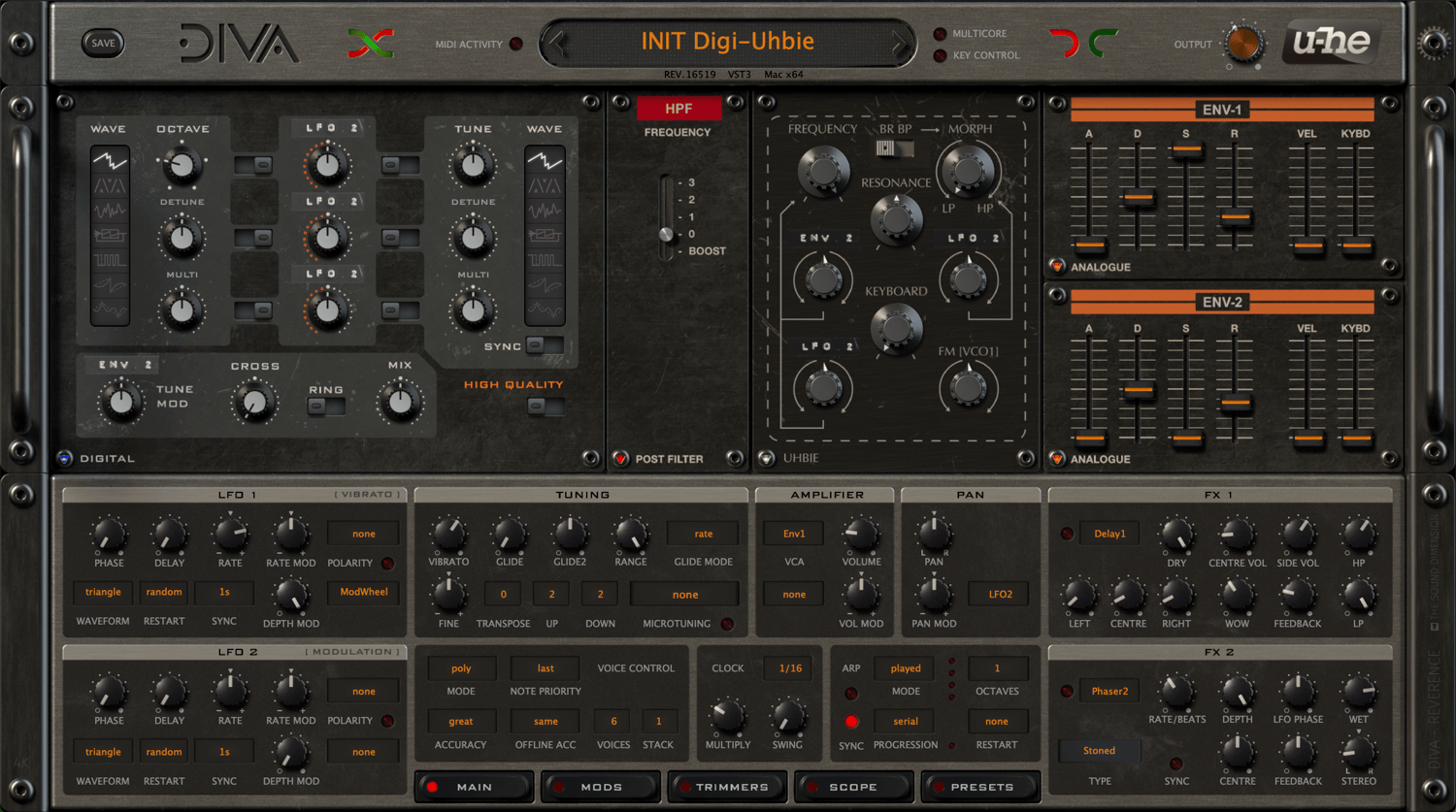
Task: Toggle the BR BP filter switch
Action: [895, 148]
